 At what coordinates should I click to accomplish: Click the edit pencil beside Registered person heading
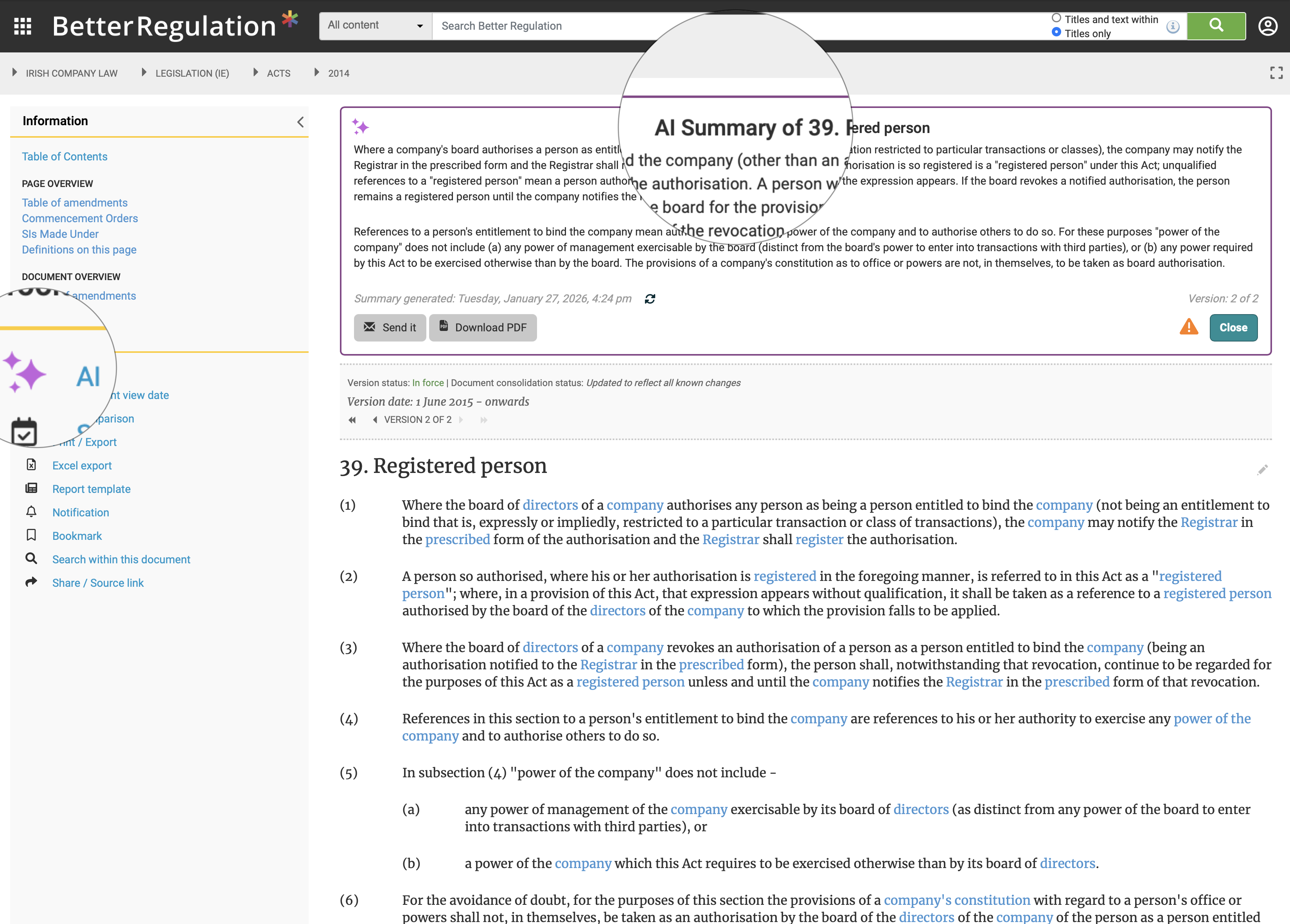coord(1263,470)
